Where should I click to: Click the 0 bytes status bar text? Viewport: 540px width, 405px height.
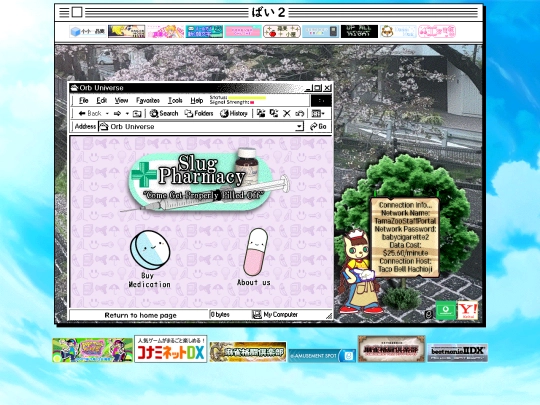click(220, 314)
